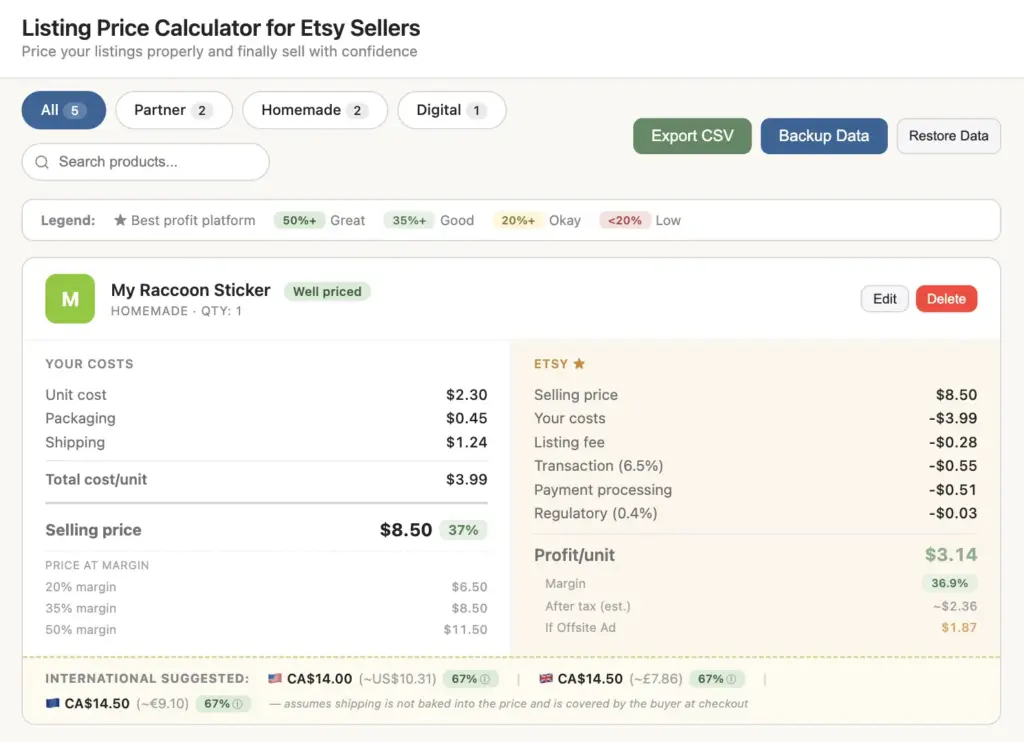Open info icon beside ~€9.10 67%
This screenshot has width=1024, height=742.
[x=237, y=704]
